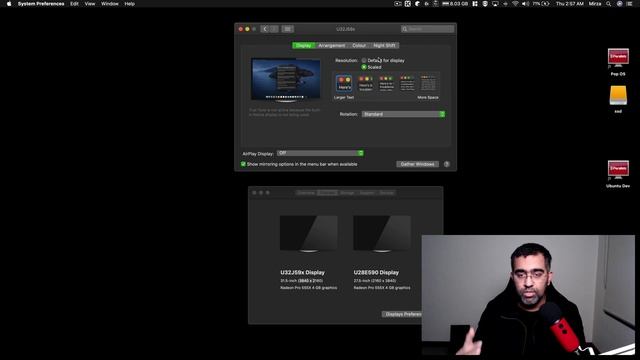640x360 pixels.
Task: Open the Window menu
Action: tap(110, 4)
